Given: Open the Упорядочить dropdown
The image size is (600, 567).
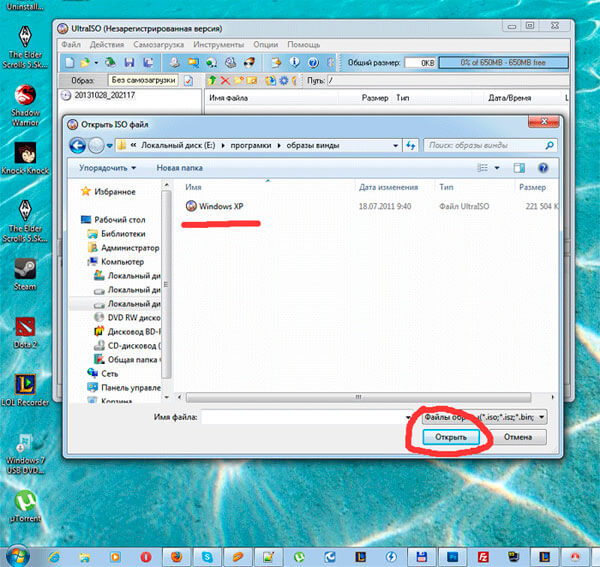Looking at the screenshot, I should tap(107, 168).
